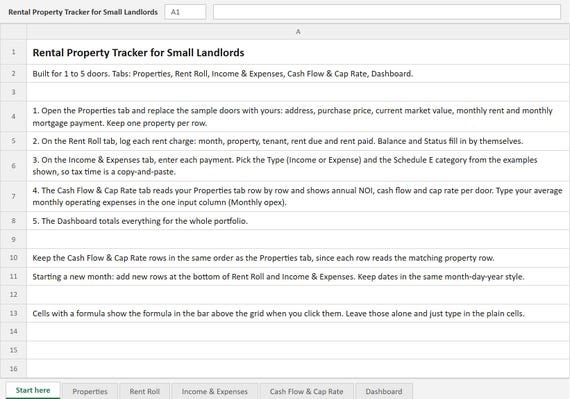This screenshot has width=570, height=399.
Task: Select row 8 header
Action: [x=13, y=221]
